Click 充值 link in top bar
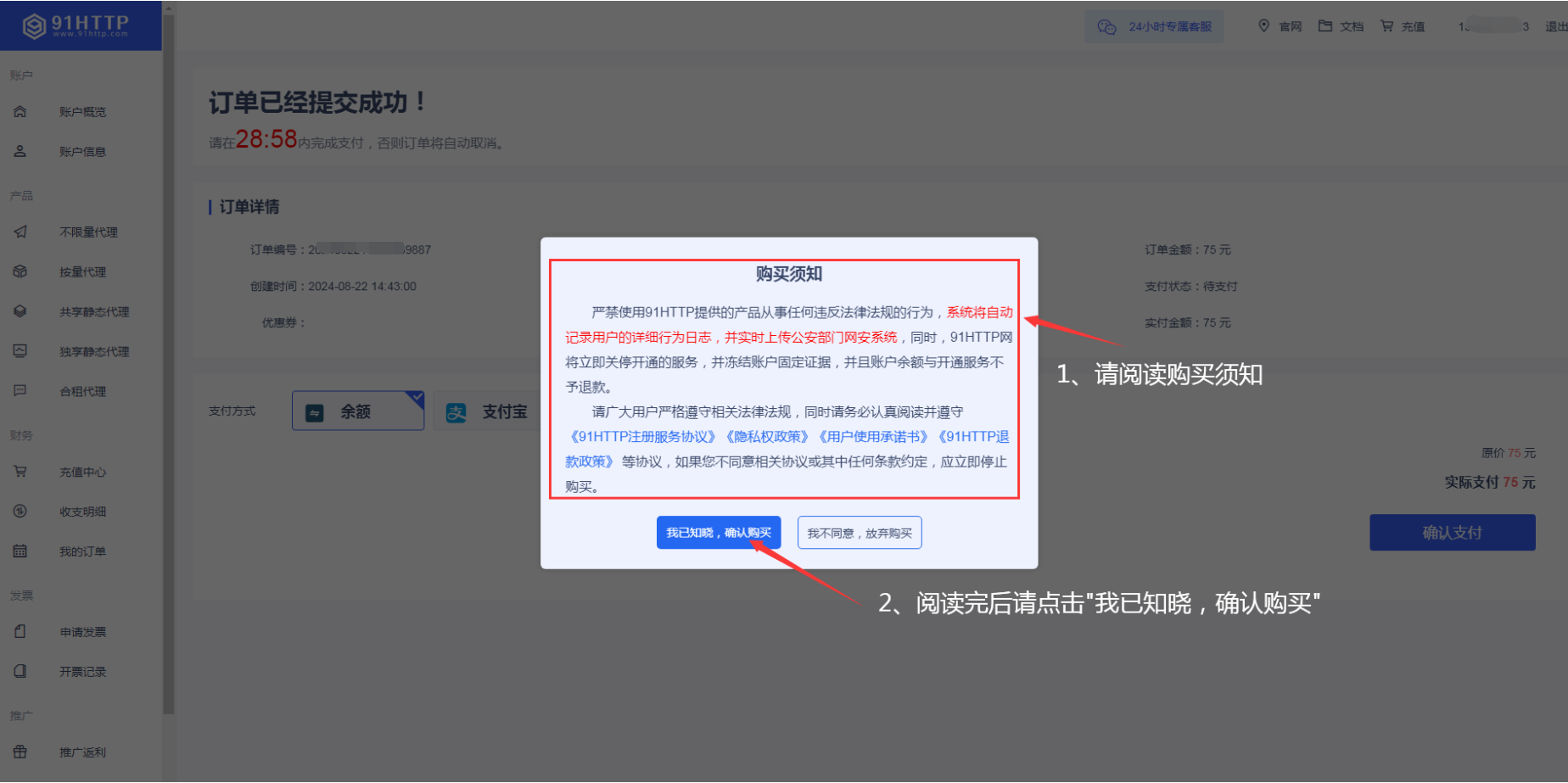 pyautogui.click(x=1413, y=27)
